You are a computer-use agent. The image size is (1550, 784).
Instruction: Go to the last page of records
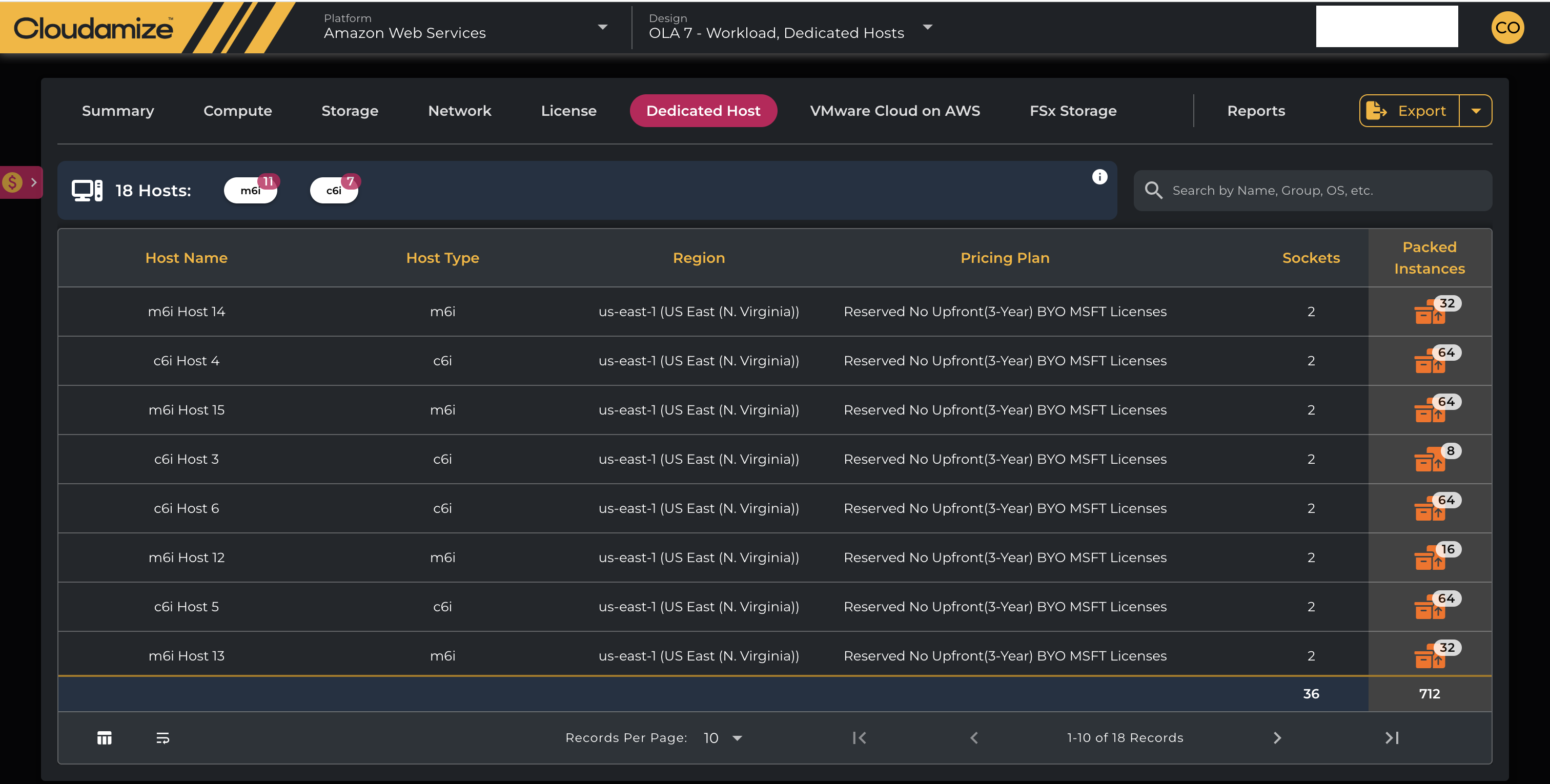pos(1392,738)
